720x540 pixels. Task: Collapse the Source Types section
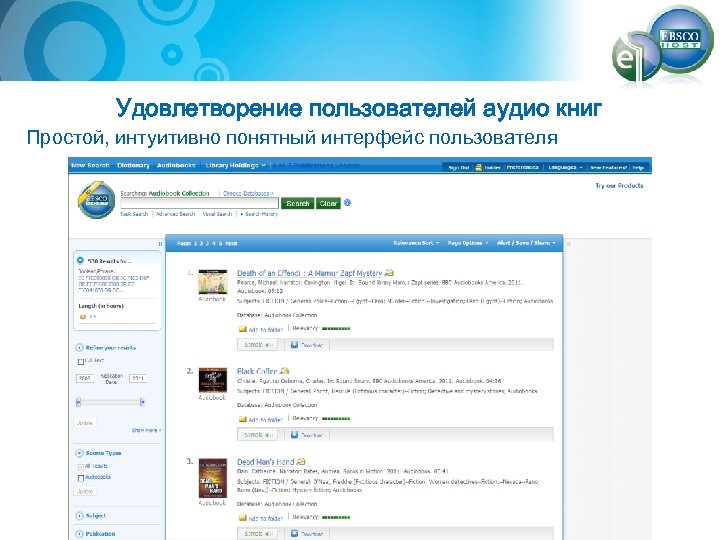coord(79,453)
